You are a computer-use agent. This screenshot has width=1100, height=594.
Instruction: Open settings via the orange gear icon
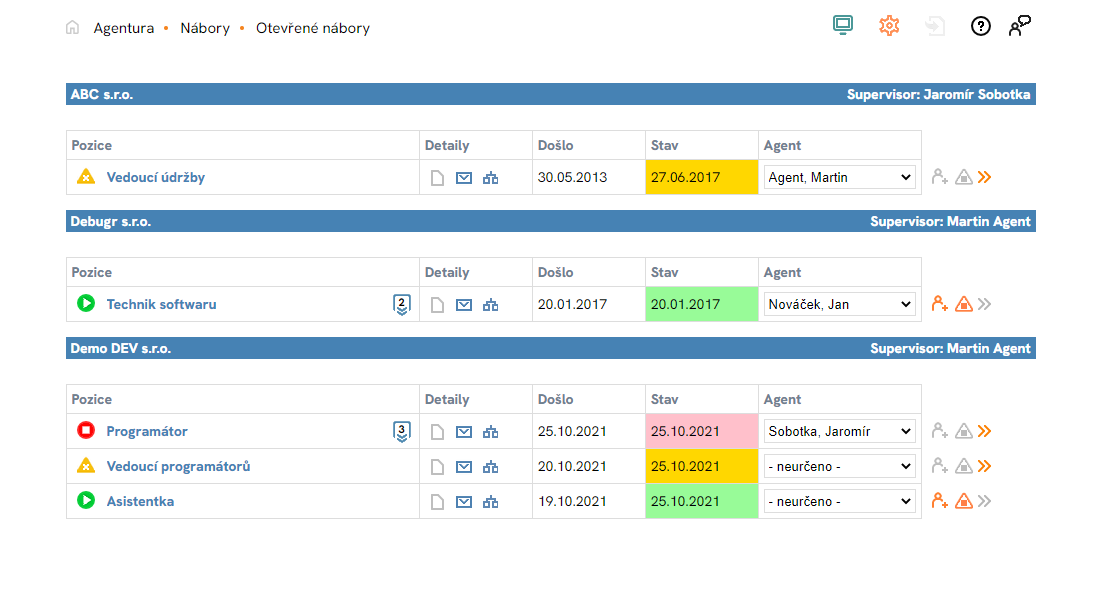(x=889, y=26)
